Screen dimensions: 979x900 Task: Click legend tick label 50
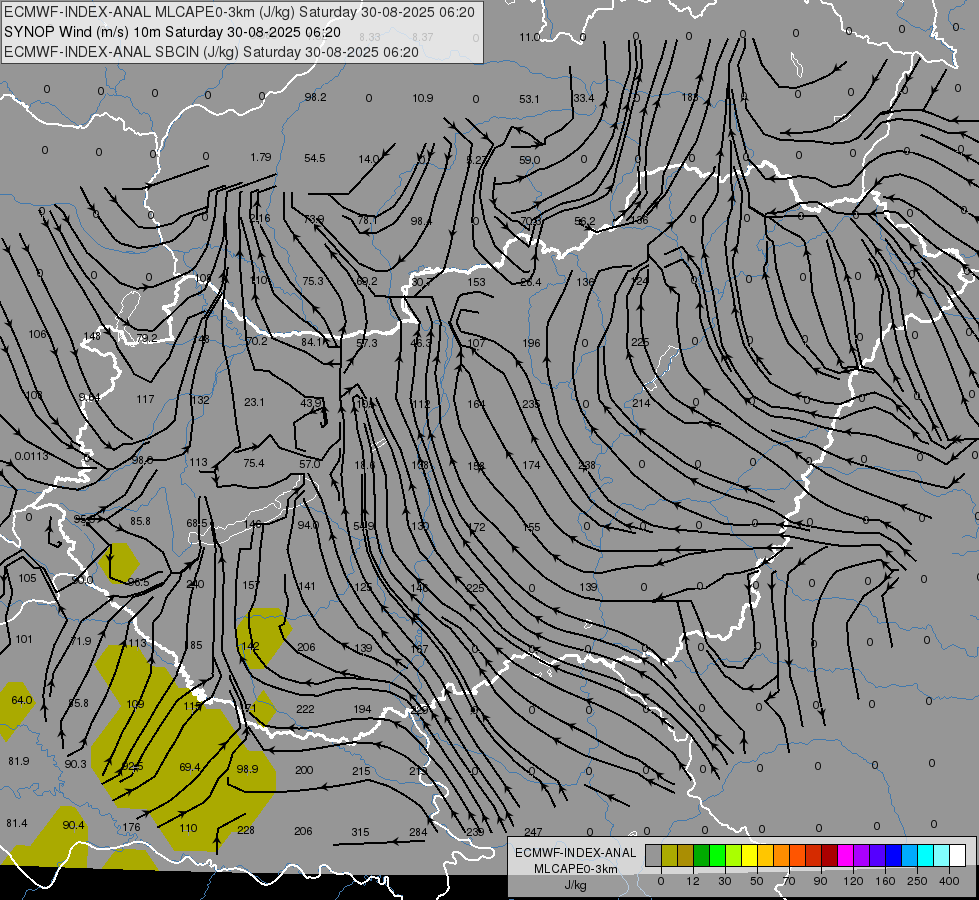757,881
